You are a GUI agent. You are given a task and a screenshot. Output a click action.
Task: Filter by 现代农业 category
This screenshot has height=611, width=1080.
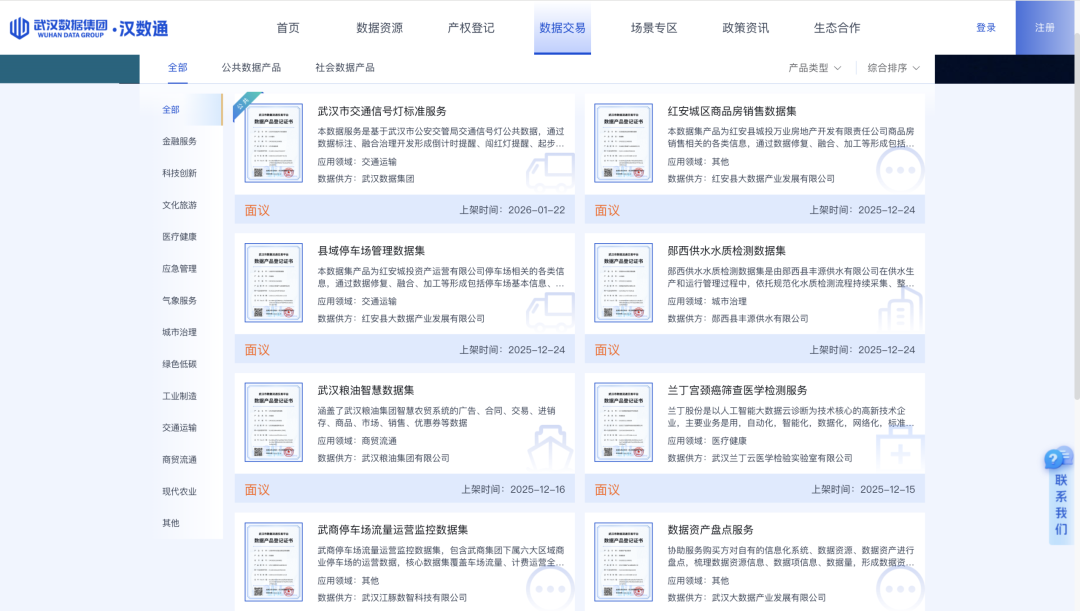(x=179, y=491)
